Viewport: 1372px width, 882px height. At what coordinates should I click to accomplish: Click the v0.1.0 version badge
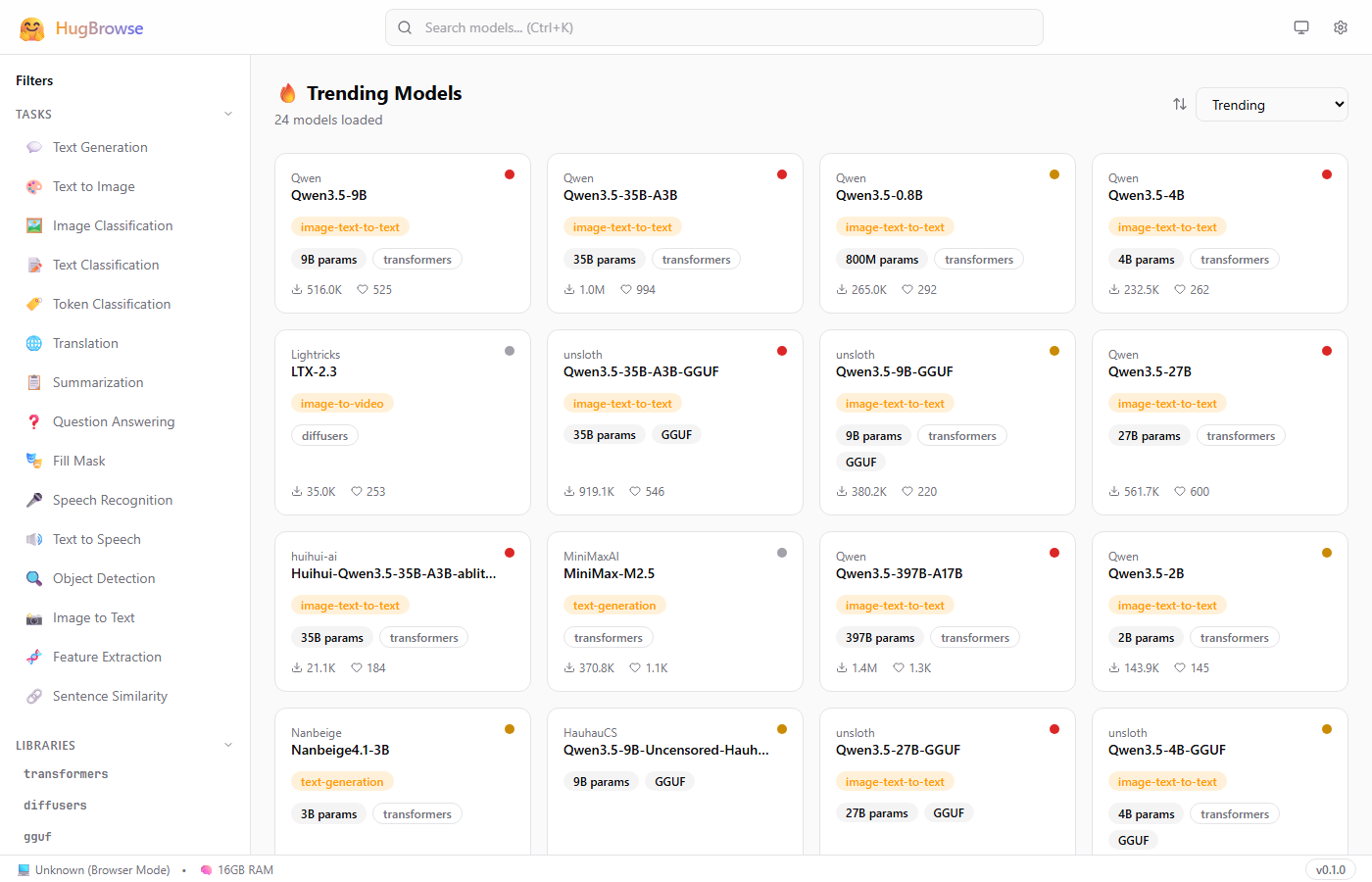click(1330, 869)
